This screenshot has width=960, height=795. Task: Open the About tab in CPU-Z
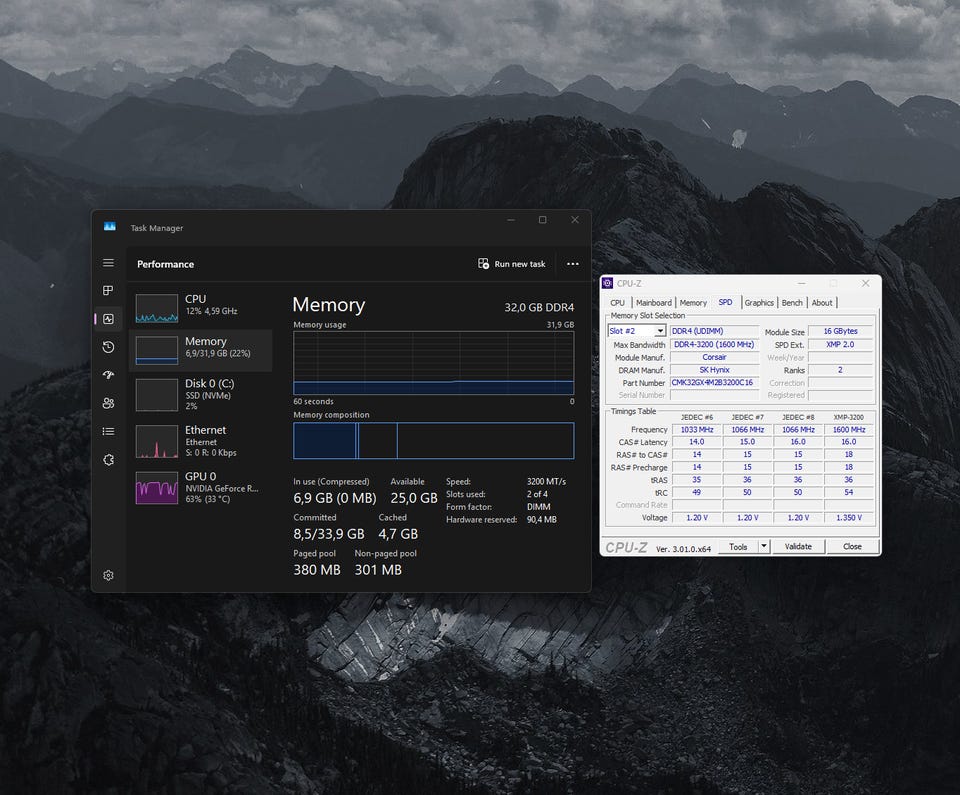click(x=822, y=303)
